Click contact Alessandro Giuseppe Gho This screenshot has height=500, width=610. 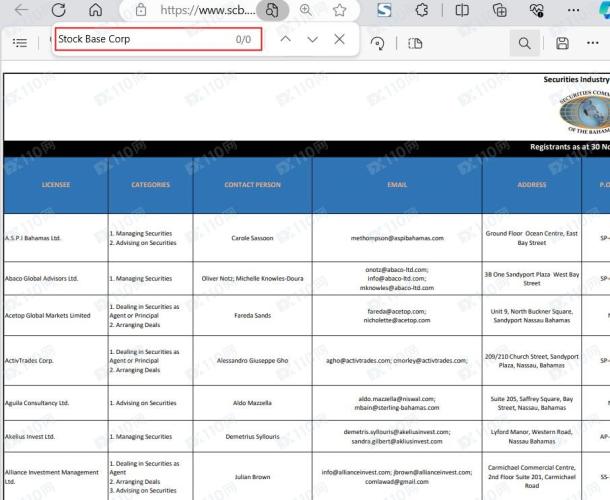coord(252,361)
